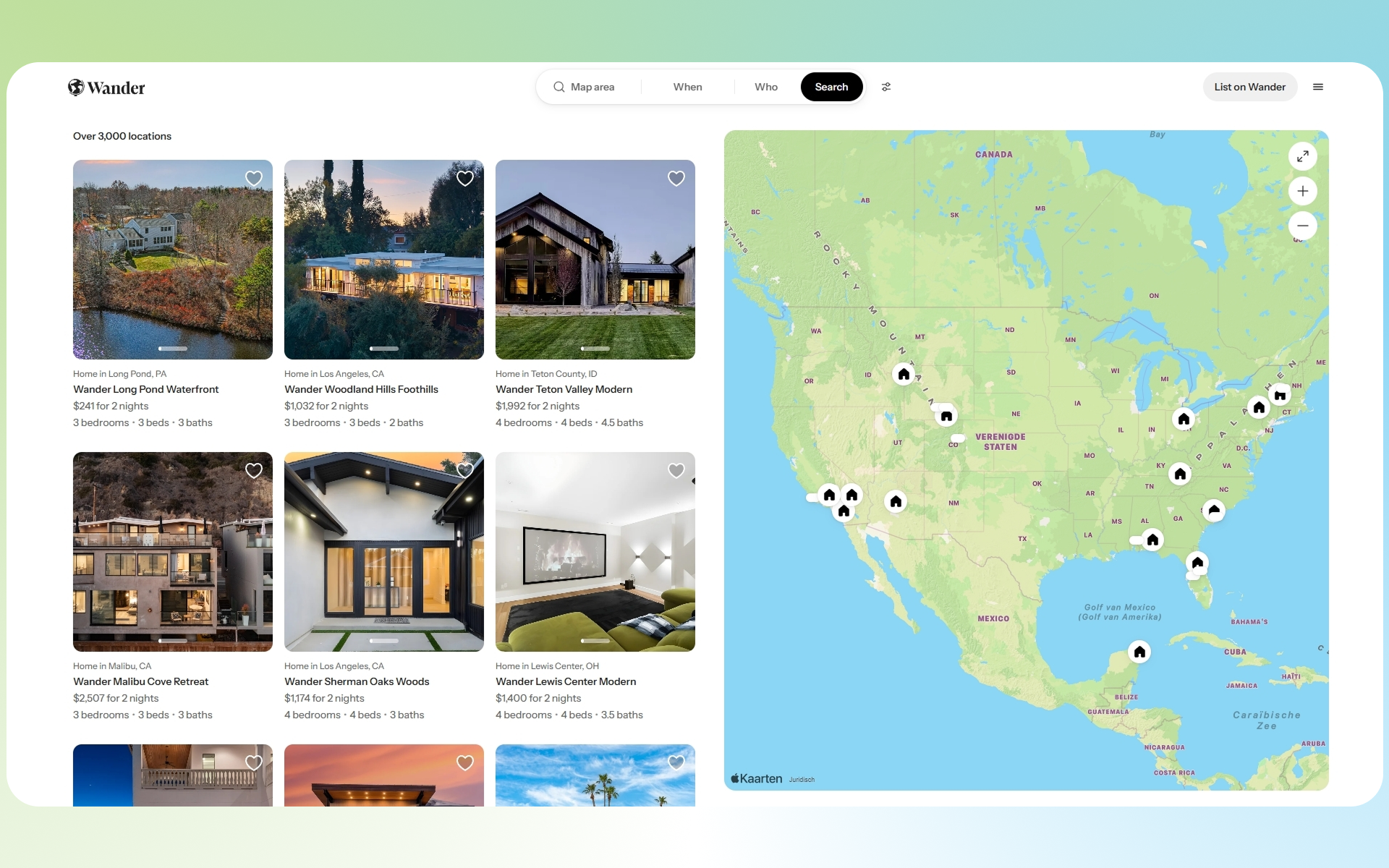
Task: Open Wander Teton Valley Modern listing title
Action: pos(564,389)
